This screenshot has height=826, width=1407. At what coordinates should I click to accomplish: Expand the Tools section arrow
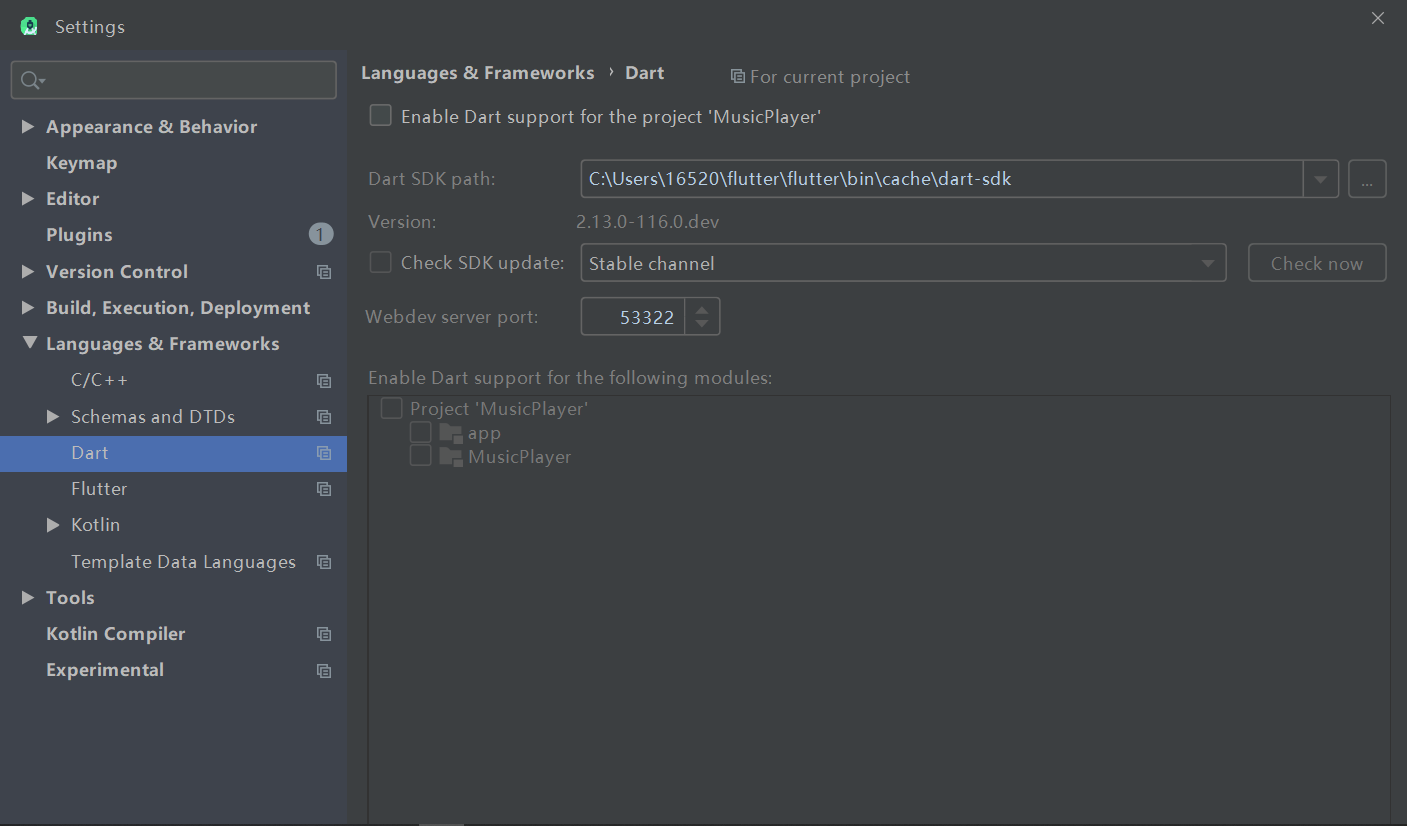(28, 598)
